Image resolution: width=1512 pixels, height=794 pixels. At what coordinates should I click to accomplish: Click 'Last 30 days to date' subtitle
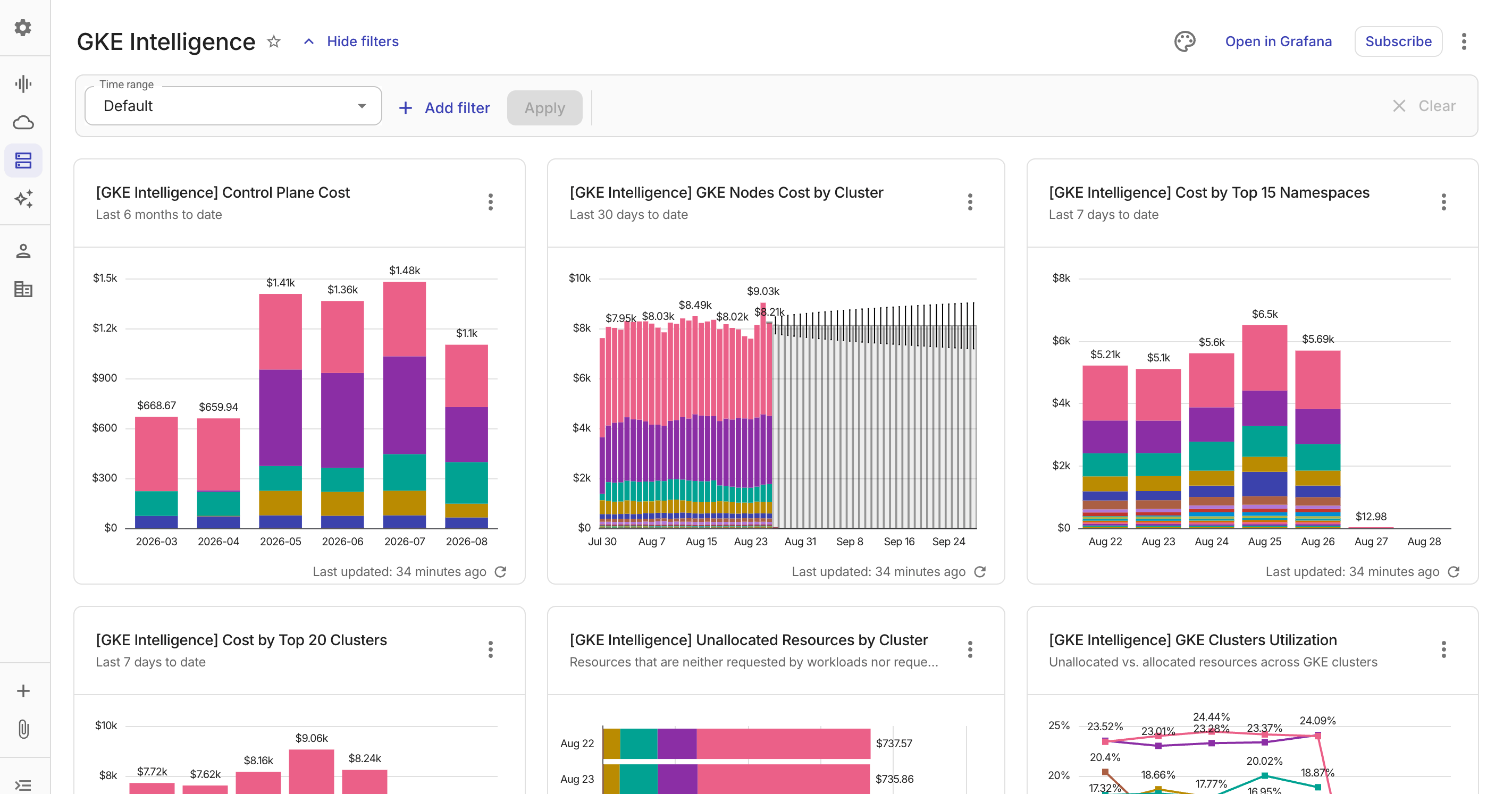coord(628,215)
